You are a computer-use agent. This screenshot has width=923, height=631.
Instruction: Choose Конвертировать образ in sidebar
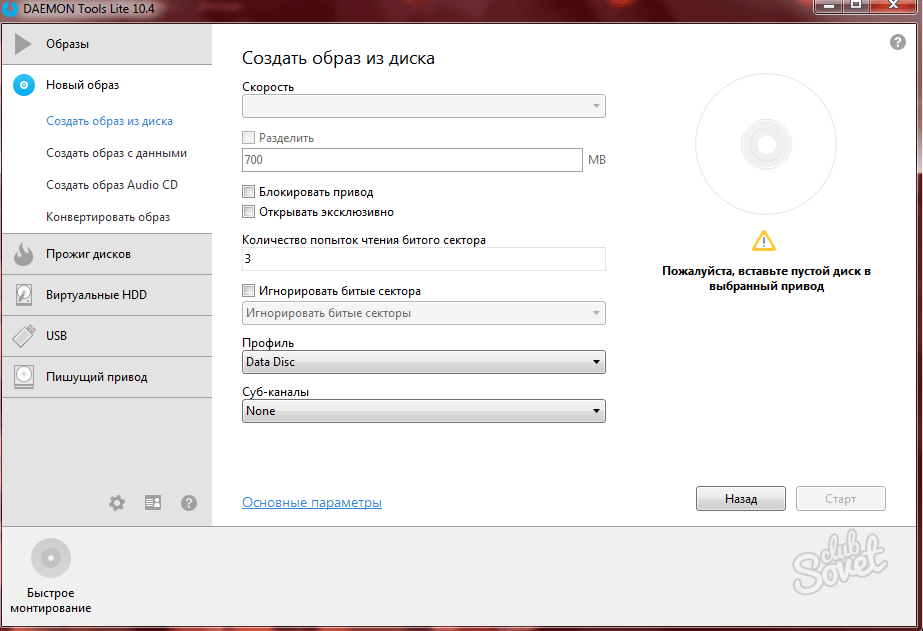pos(108,217)
